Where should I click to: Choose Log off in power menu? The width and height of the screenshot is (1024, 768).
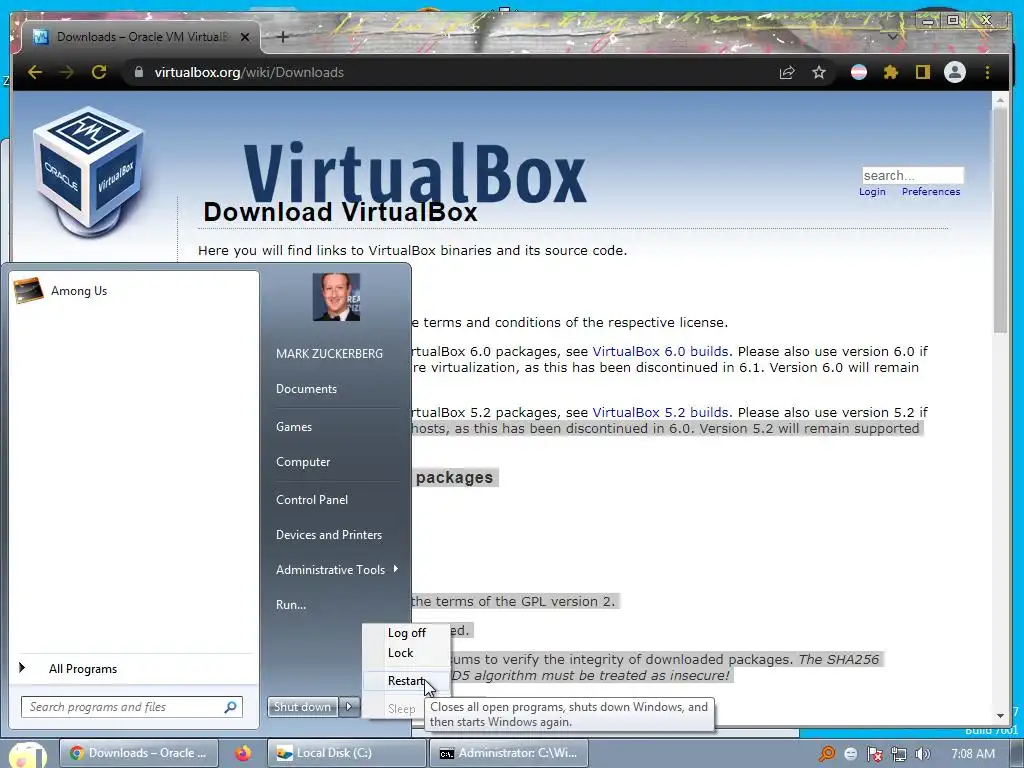point(406,633)
